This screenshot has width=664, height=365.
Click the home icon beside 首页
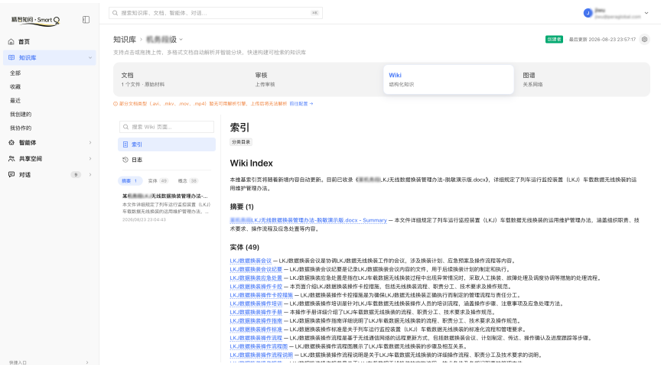[x=11, y=41]
